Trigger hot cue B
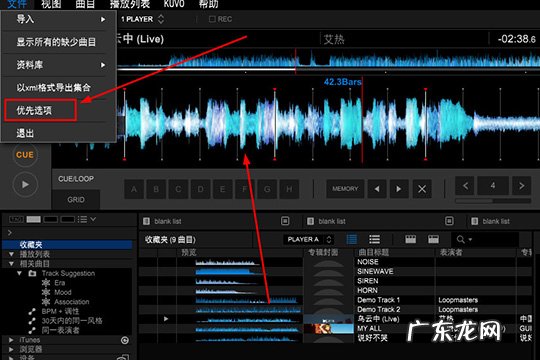The width and height of the screenshot is (540, 360). click(x=156, y=189)
